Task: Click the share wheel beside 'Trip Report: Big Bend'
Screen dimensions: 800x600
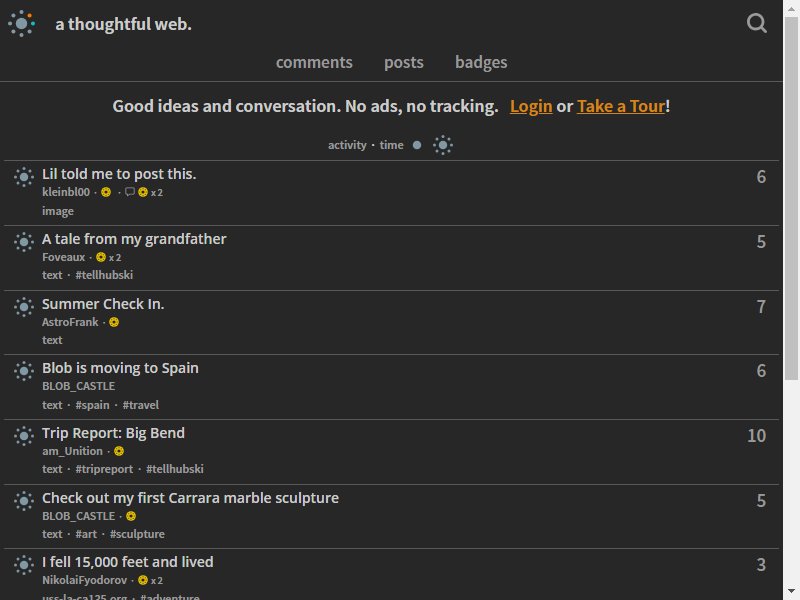Action: pos(23,436)
